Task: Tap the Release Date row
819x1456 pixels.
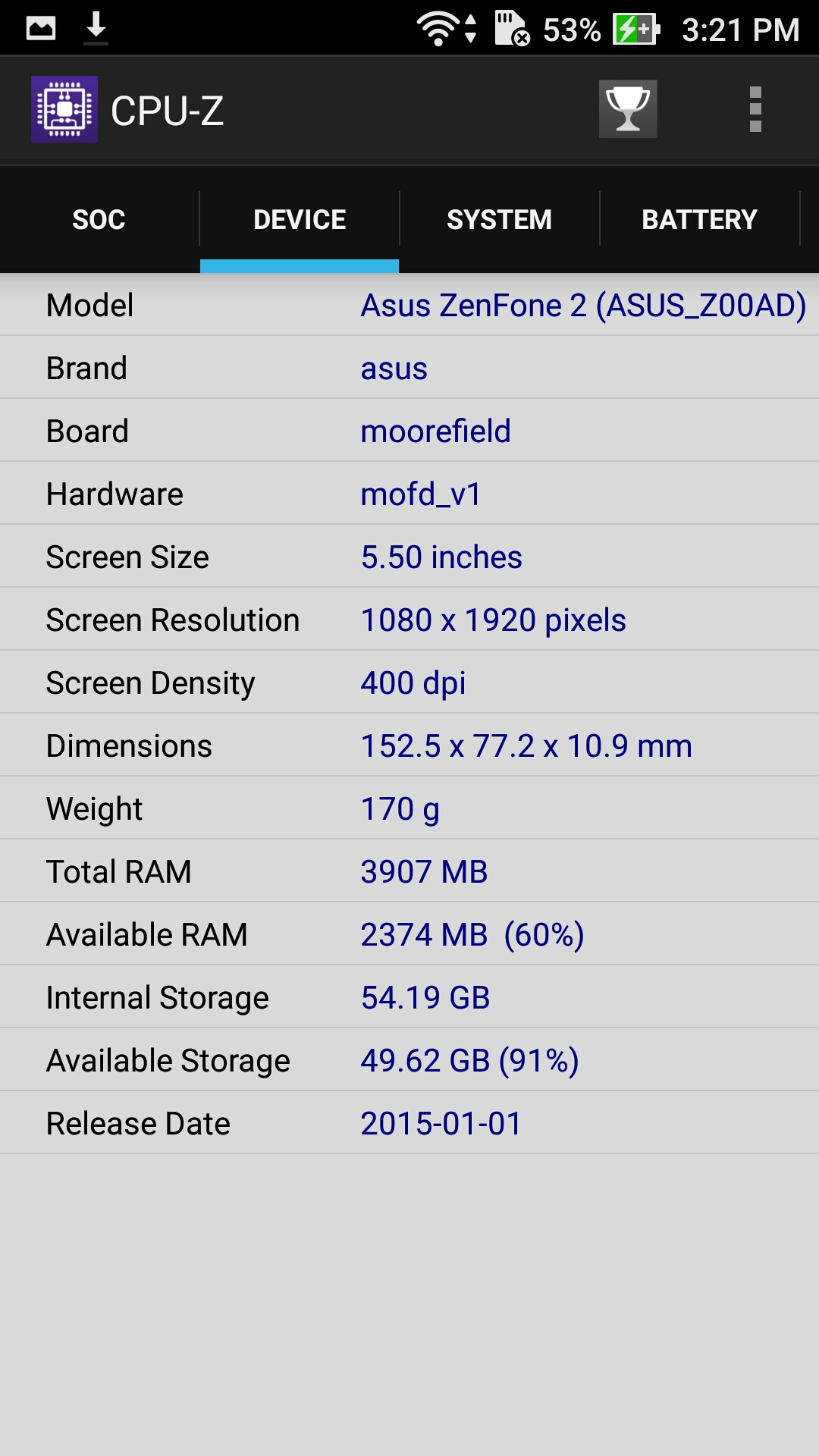Action: click(x=409, y=1124)
